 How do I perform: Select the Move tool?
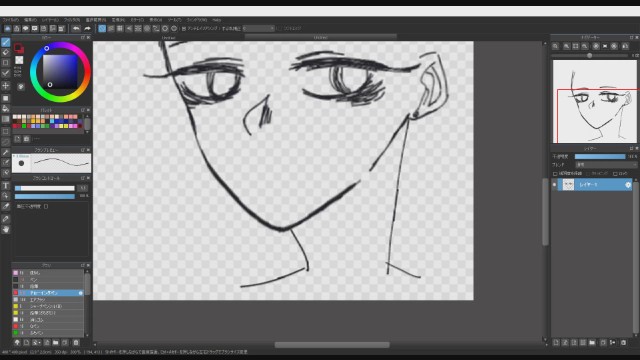[6, 86]
